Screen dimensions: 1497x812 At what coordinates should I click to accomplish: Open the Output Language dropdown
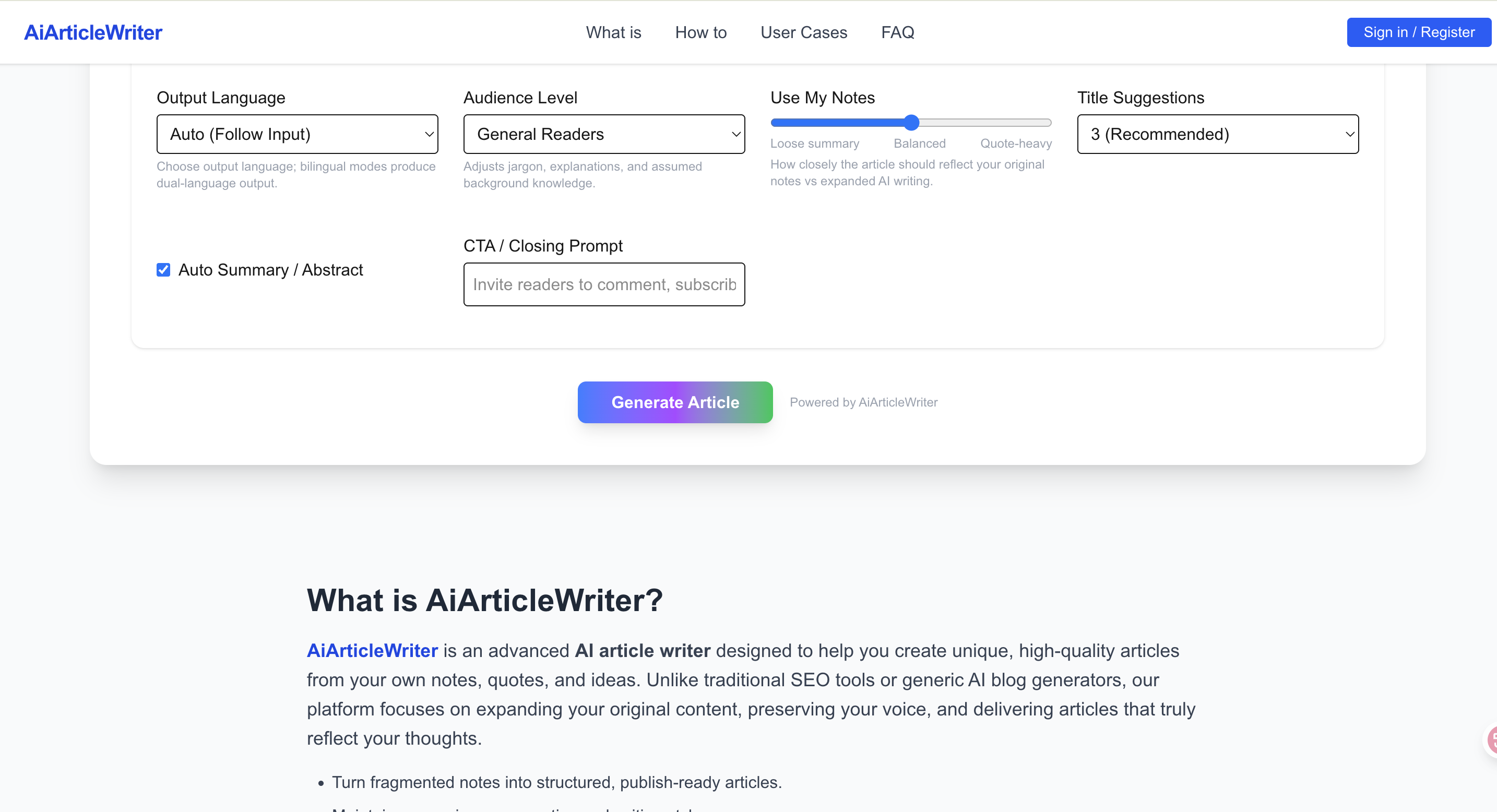tap(297, 134)
